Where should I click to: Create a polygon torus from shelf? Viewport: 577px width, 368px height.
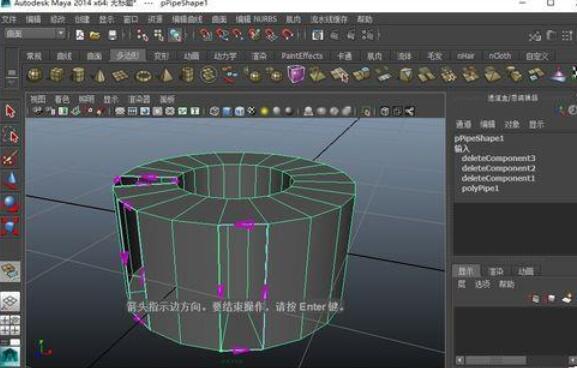tap(143, 76)
